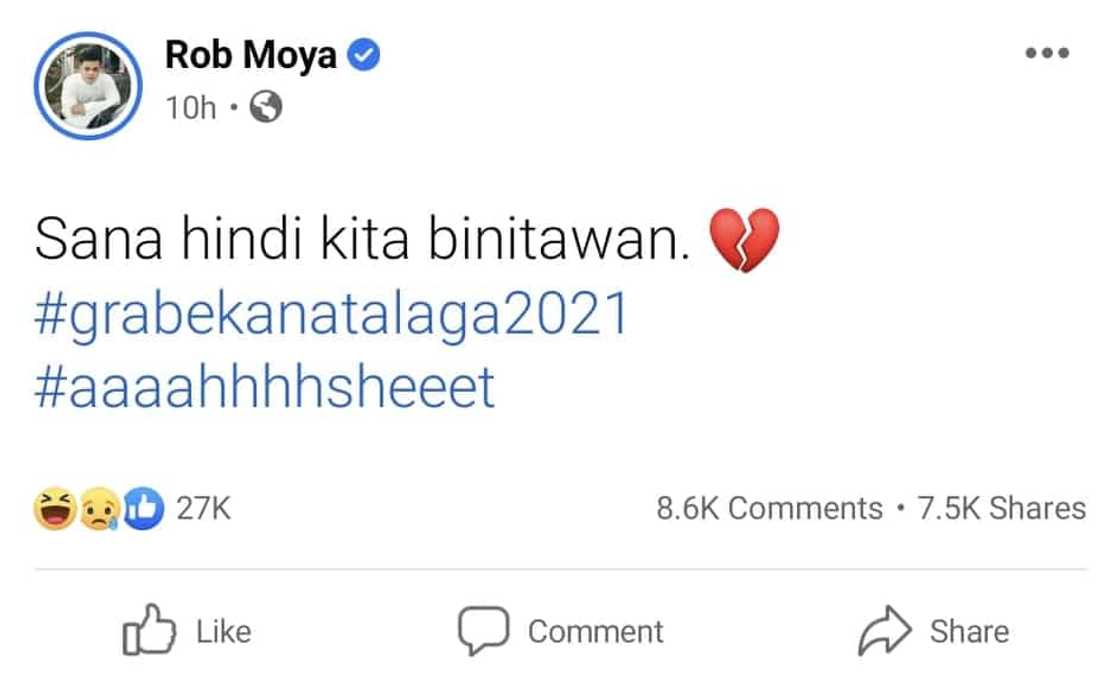Click the Share arrow icon

pos(884,630)
